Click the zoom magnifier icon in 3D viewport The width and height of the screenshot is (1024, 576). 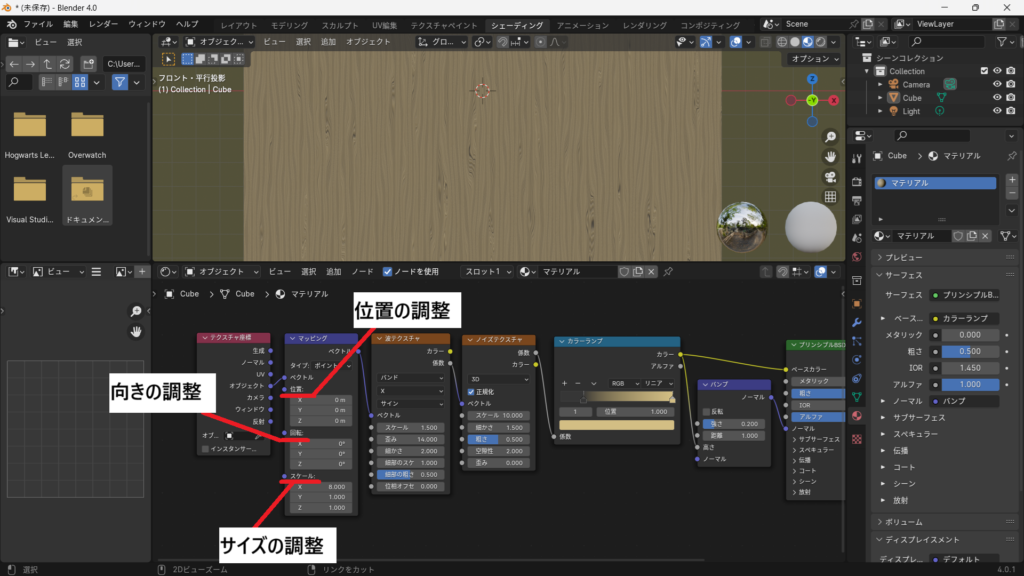pyautogui.click(x=830, y=137)
